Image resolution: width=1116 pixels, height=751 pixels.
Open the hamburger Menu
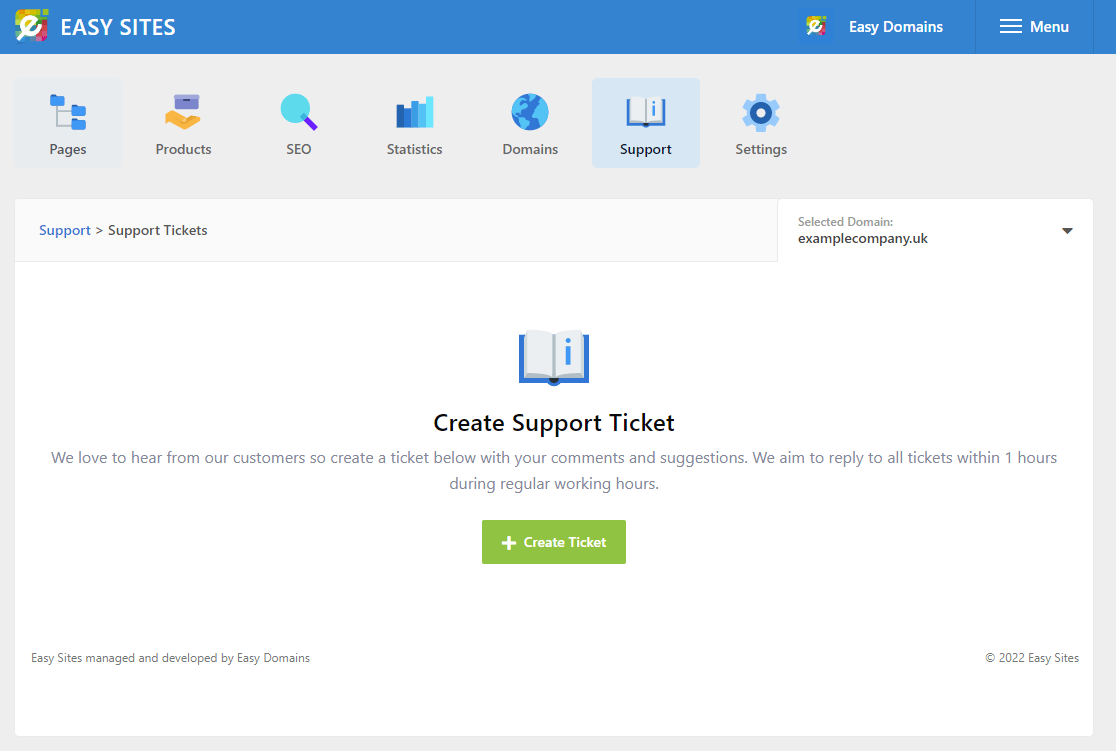pyautogui.click(x=1034, y=27)
